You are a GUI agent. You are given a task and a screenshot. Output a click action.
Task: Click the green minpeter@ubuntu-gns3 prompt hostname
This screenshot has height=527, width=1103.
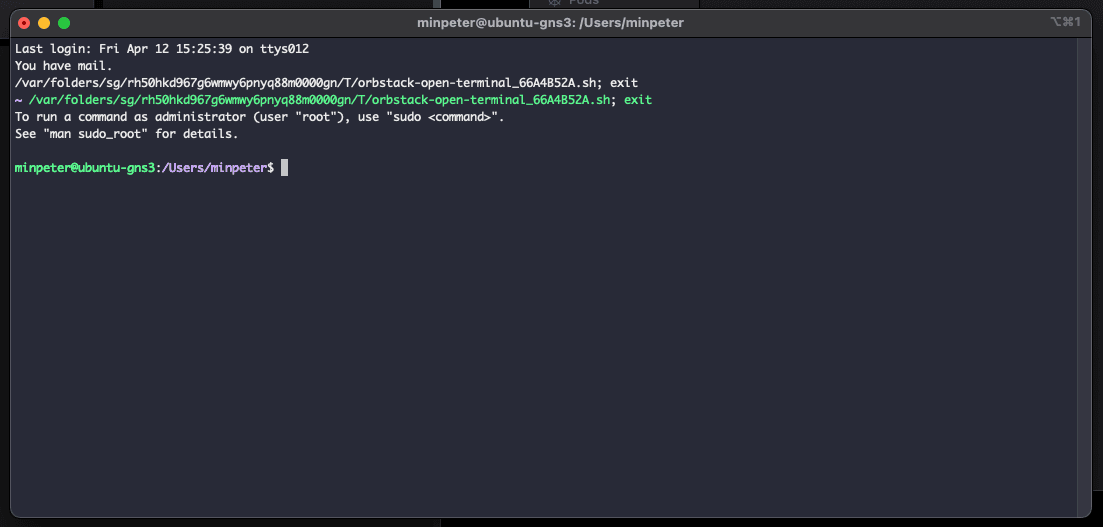[x=85, y=168]
